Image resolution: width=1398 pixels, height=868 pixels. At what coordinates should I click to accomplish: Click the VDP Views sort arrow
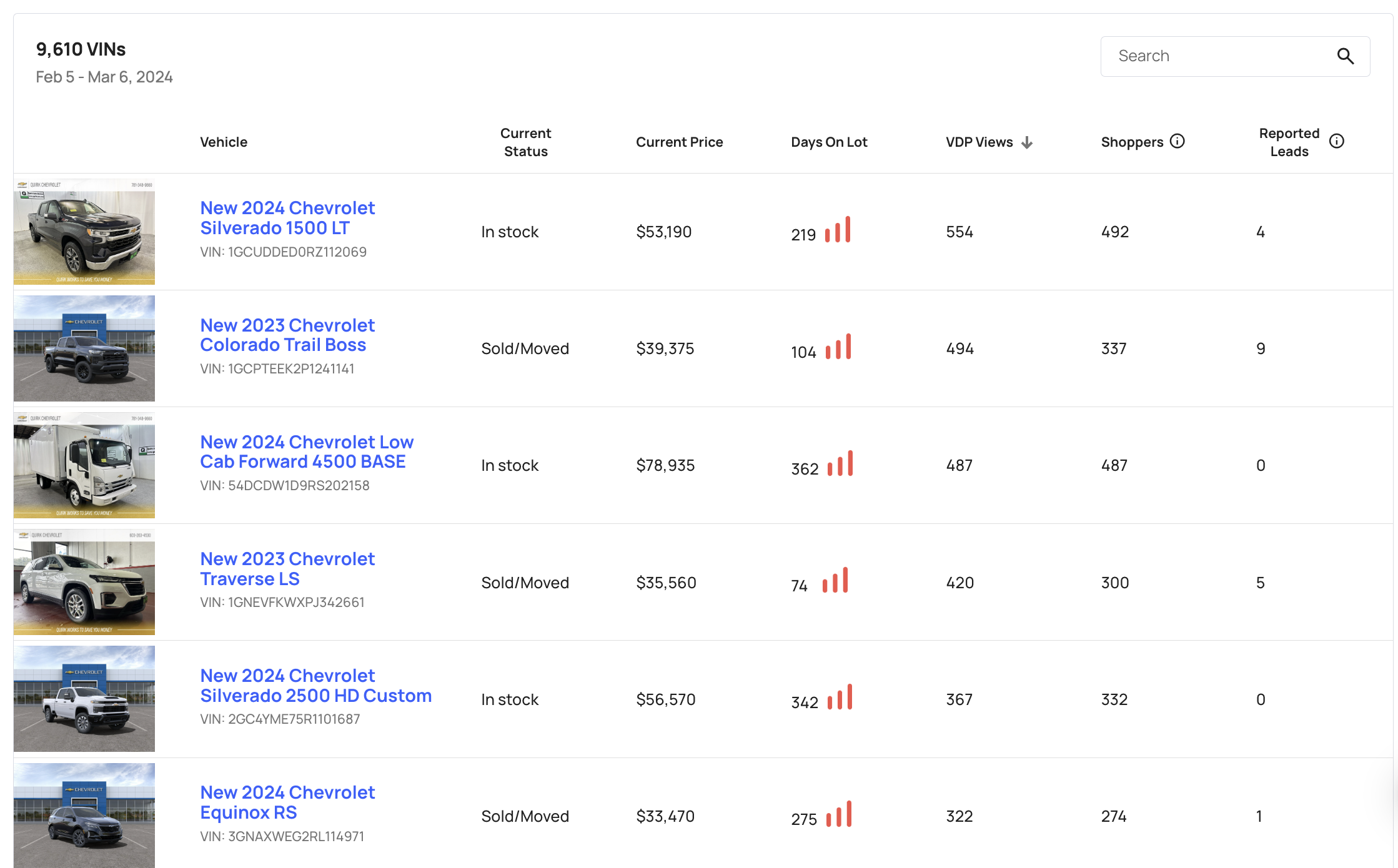1028,142
